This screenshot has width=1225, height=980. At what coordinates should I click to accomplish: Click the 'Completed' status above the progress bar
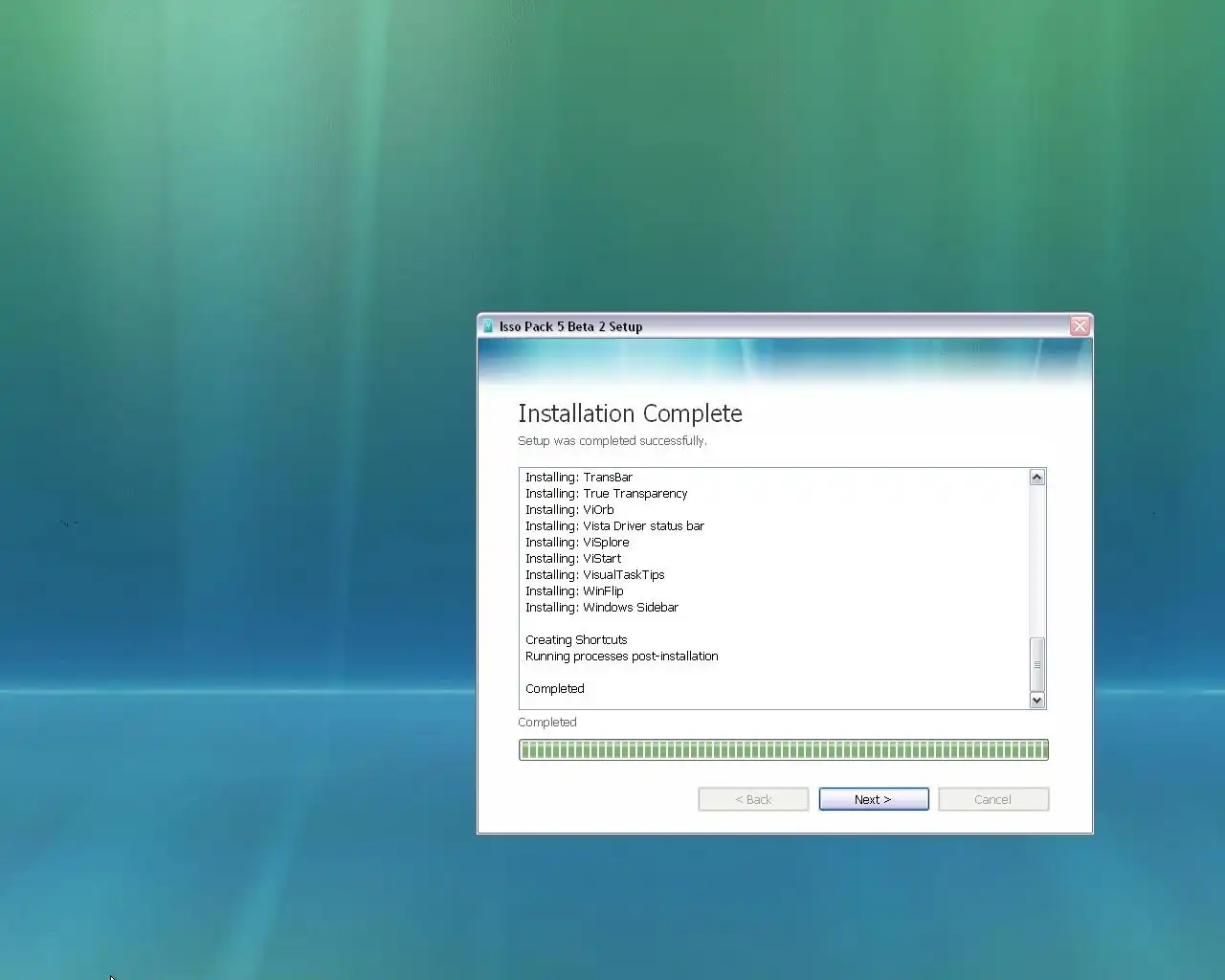(547, 722)
